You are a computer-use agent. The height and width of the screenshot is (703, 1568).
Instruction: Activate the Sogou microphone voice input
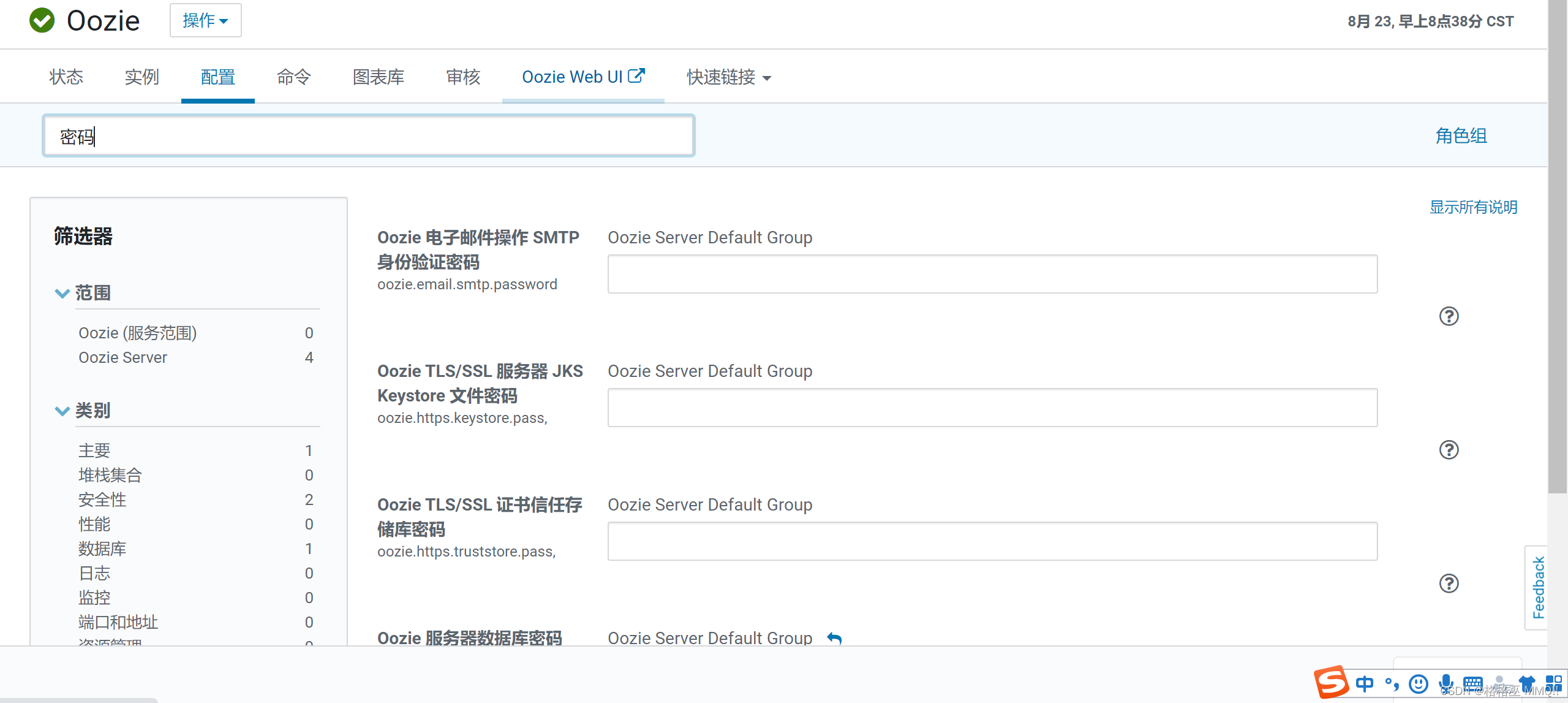tap(1446, 683)
